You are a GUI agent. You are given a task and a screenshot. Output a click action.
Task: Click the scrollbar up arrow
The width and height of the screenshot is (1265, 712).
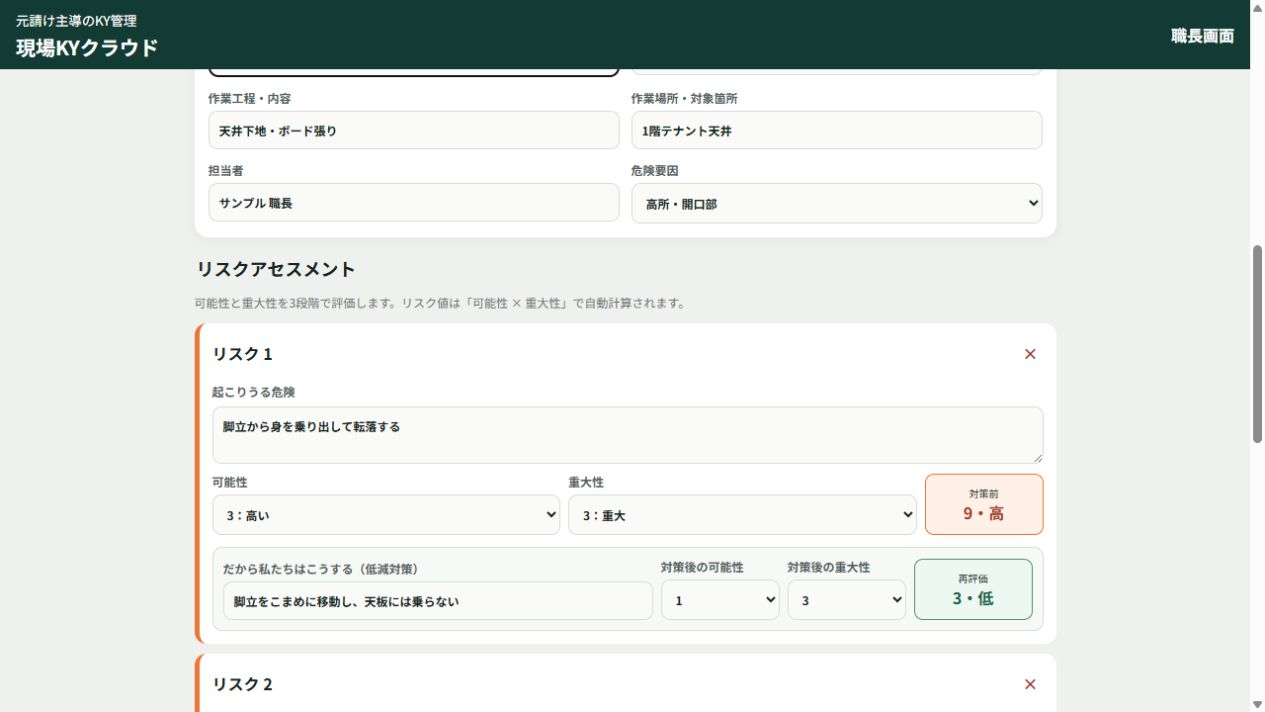point(1258,7)
